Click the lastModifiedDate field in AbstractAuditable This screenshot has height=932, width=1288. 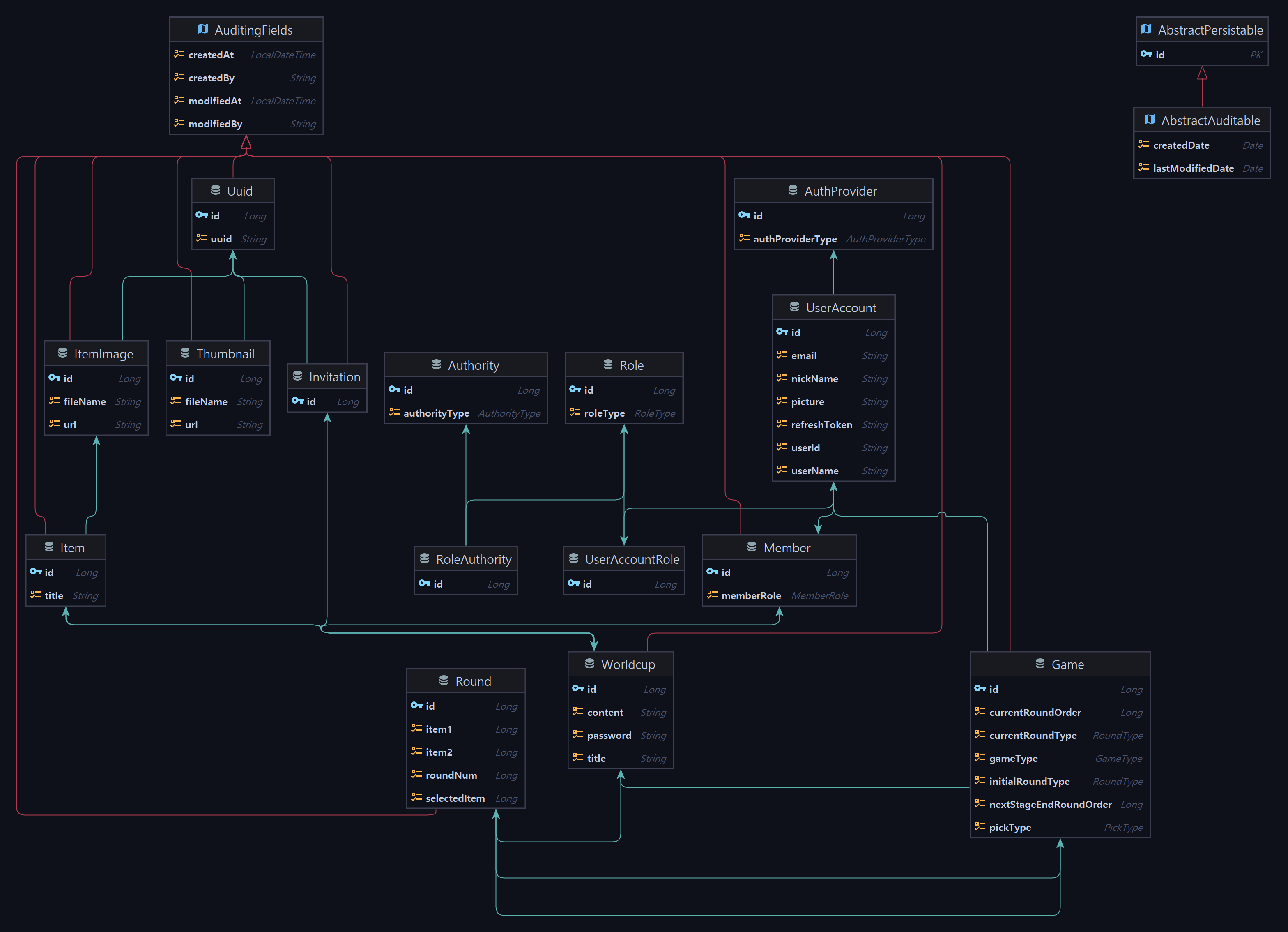[x=1193, y=168]
